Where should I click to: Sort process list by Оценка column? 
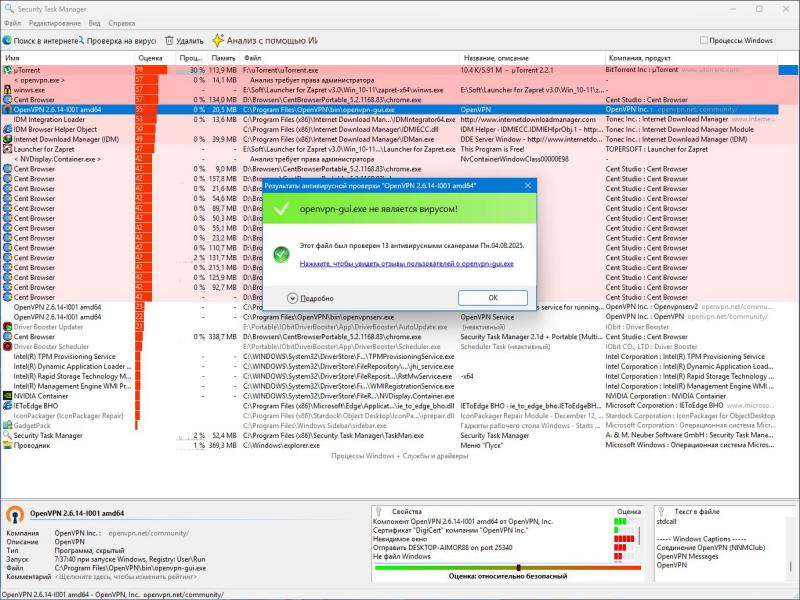pyautogui.click(x=150, y=58)
